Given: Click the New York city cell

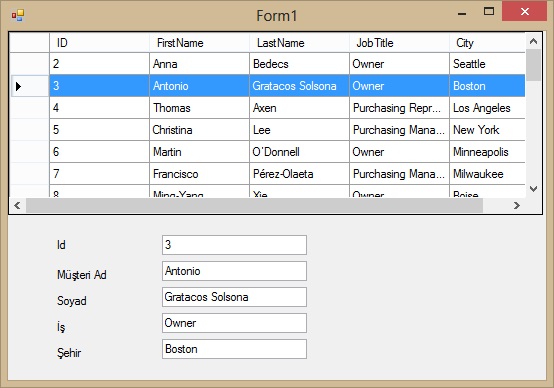Looking at the screenshot, I should [x=487, y=130].
